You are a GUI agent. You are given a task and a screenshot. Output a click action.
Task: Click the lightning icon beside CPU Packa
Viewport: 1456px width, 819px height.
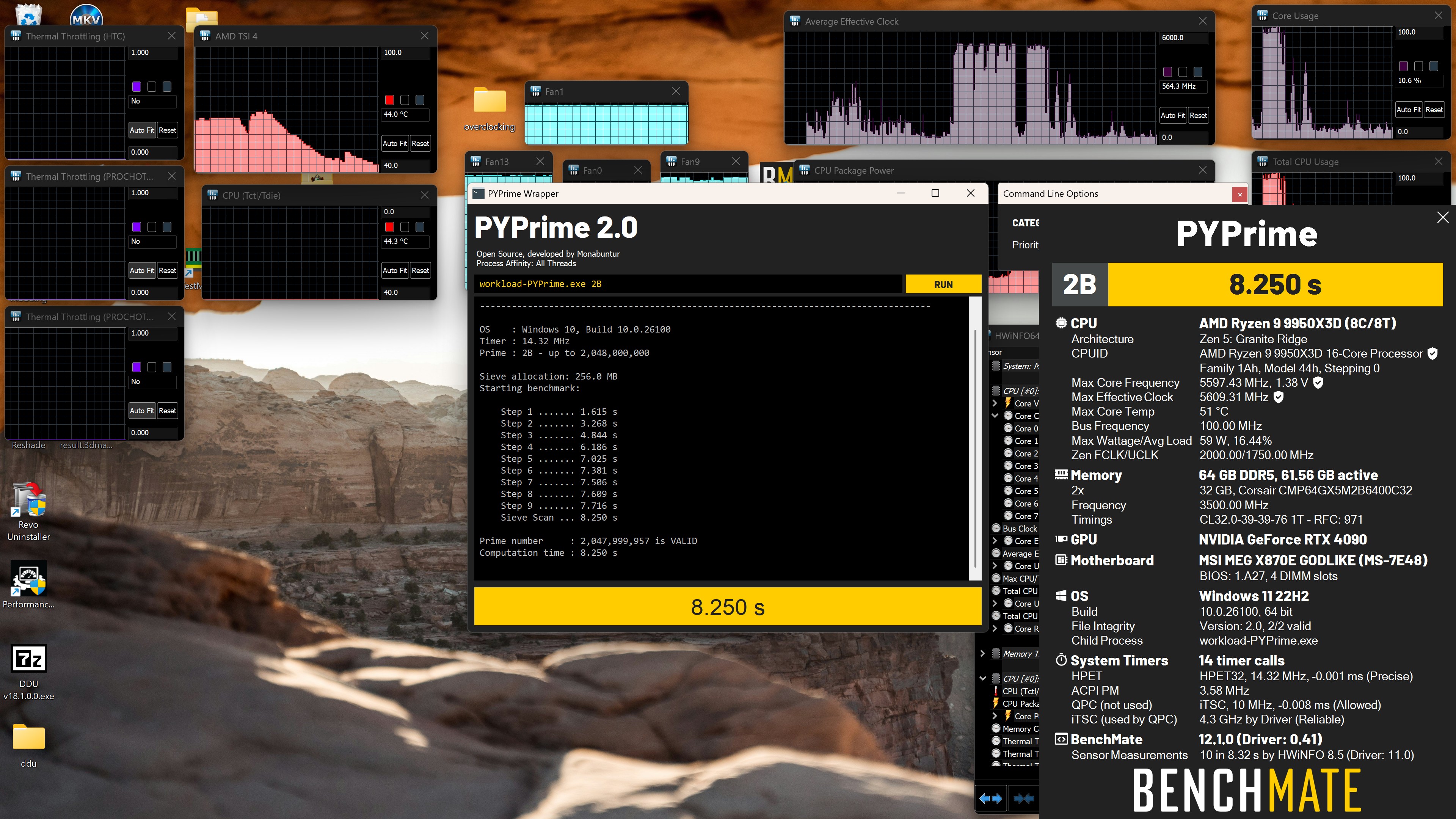[x=996, y=703]
